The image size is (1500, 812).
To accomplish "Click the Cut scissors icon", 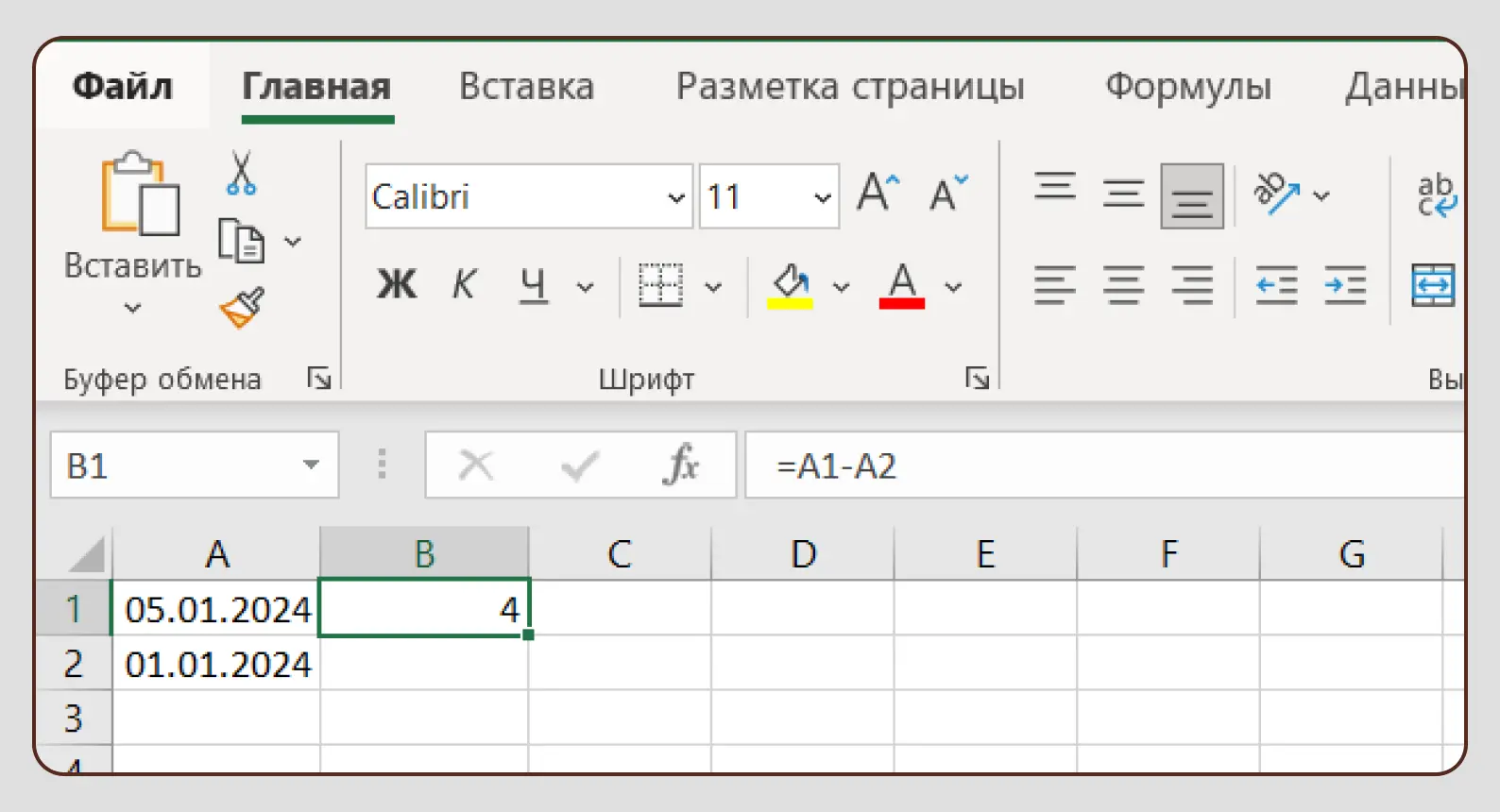I will click(x=241, y=173).
